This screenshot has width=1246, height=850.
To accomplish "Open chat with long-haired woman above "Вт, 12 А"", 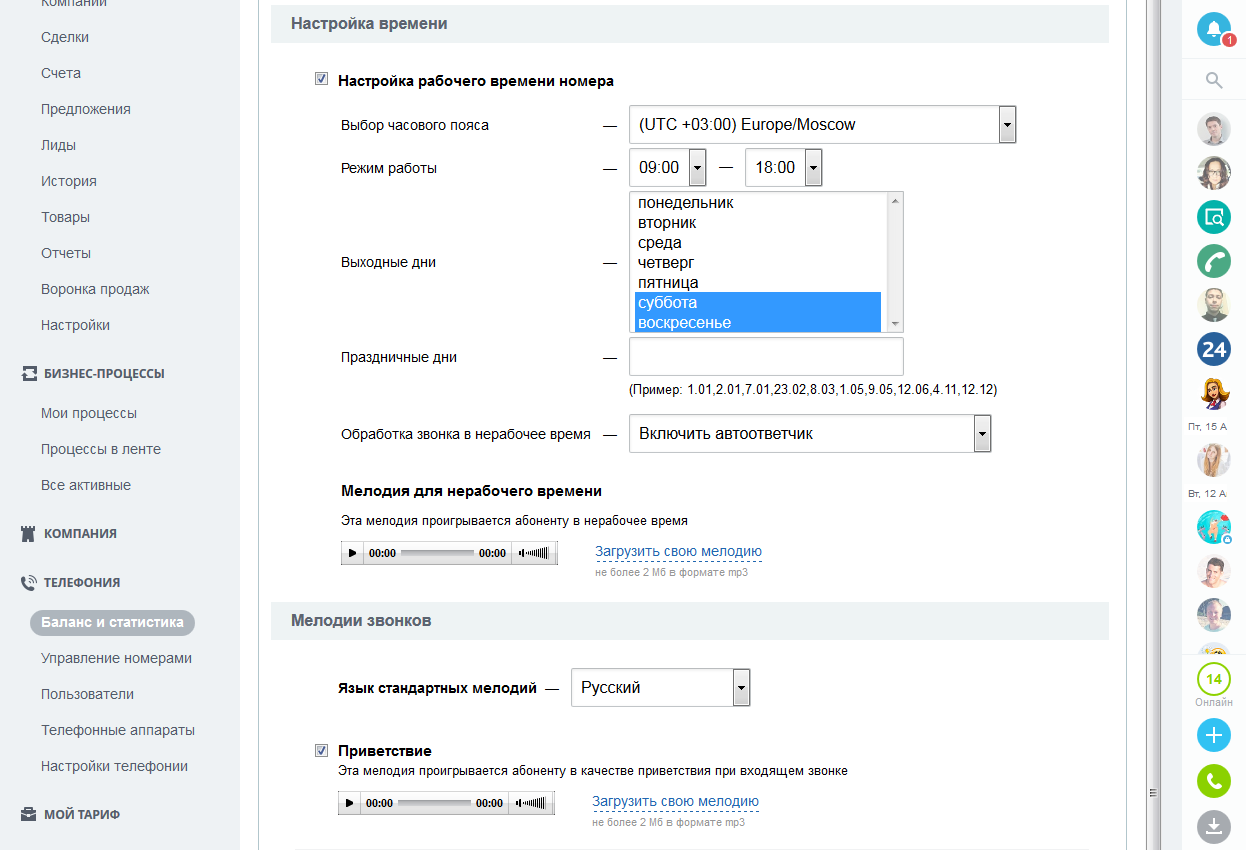I will [1214, 460].
